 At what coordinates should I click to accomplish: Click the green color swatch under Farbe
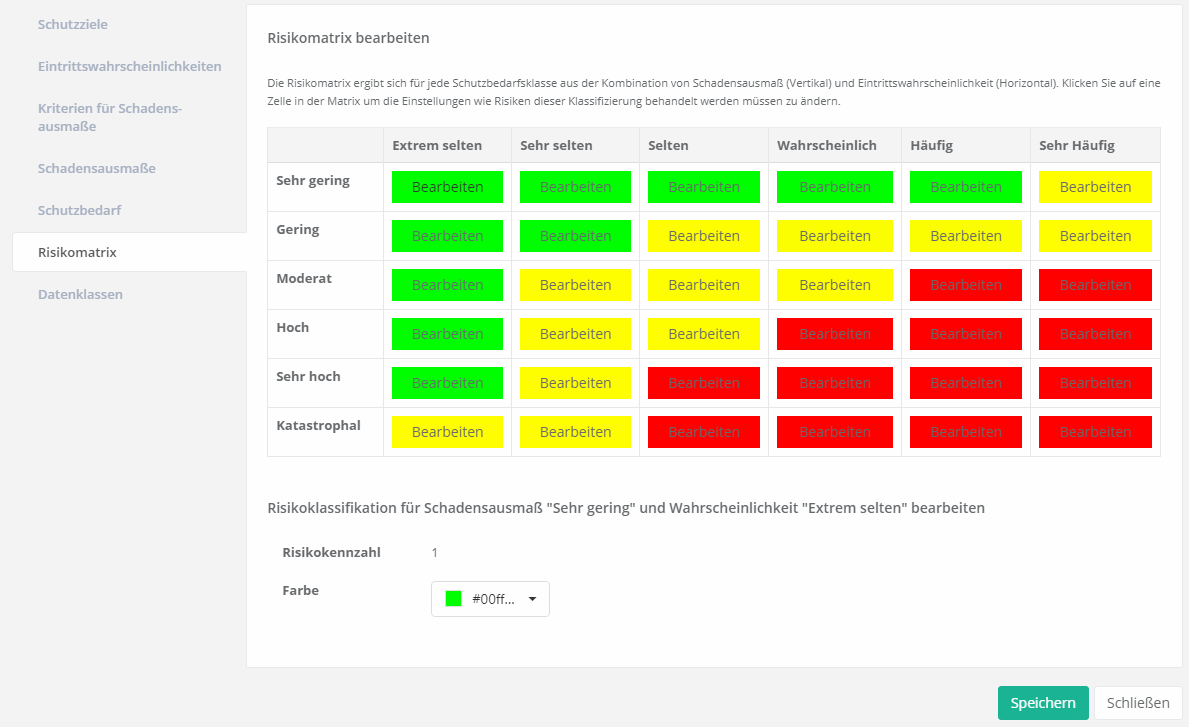tap(453, 599)
